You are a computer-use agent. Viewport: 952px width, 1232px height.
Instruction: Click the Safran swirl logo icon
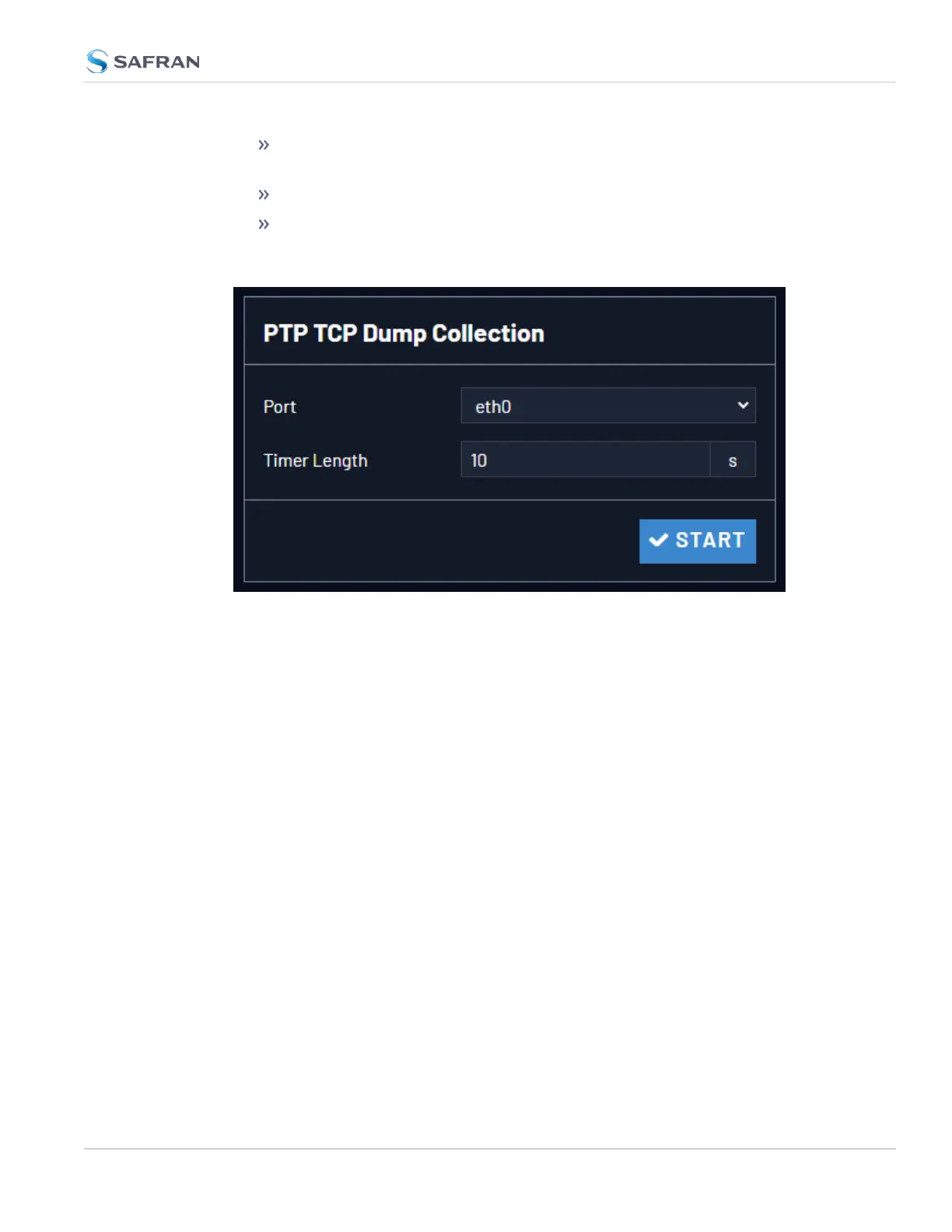97,61
